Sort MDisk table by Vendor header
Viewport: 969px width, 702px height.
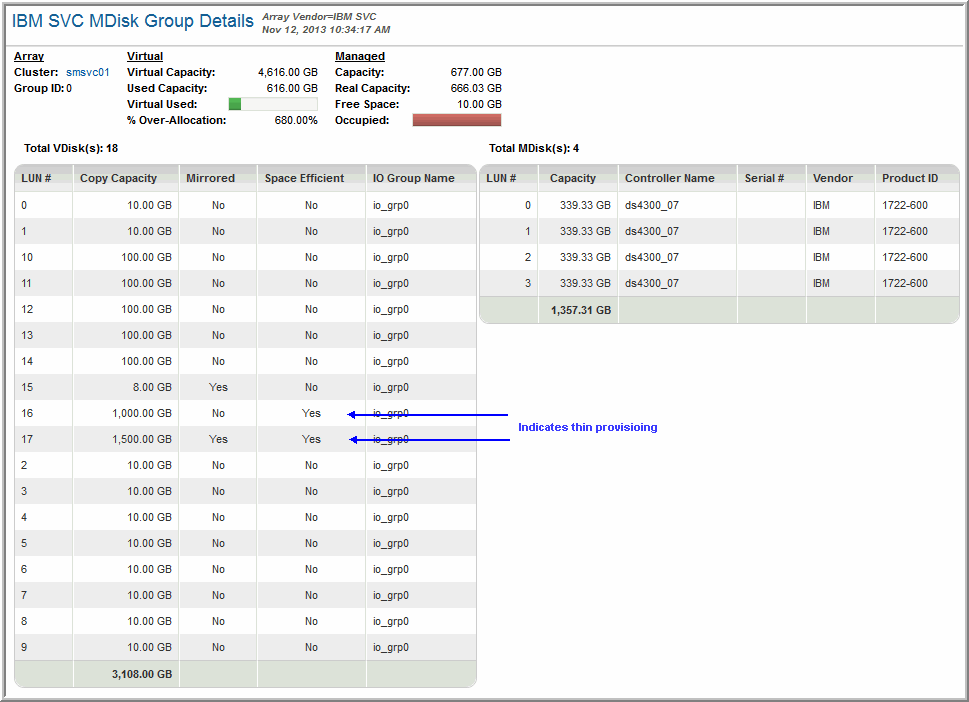[x=832, y=178]
